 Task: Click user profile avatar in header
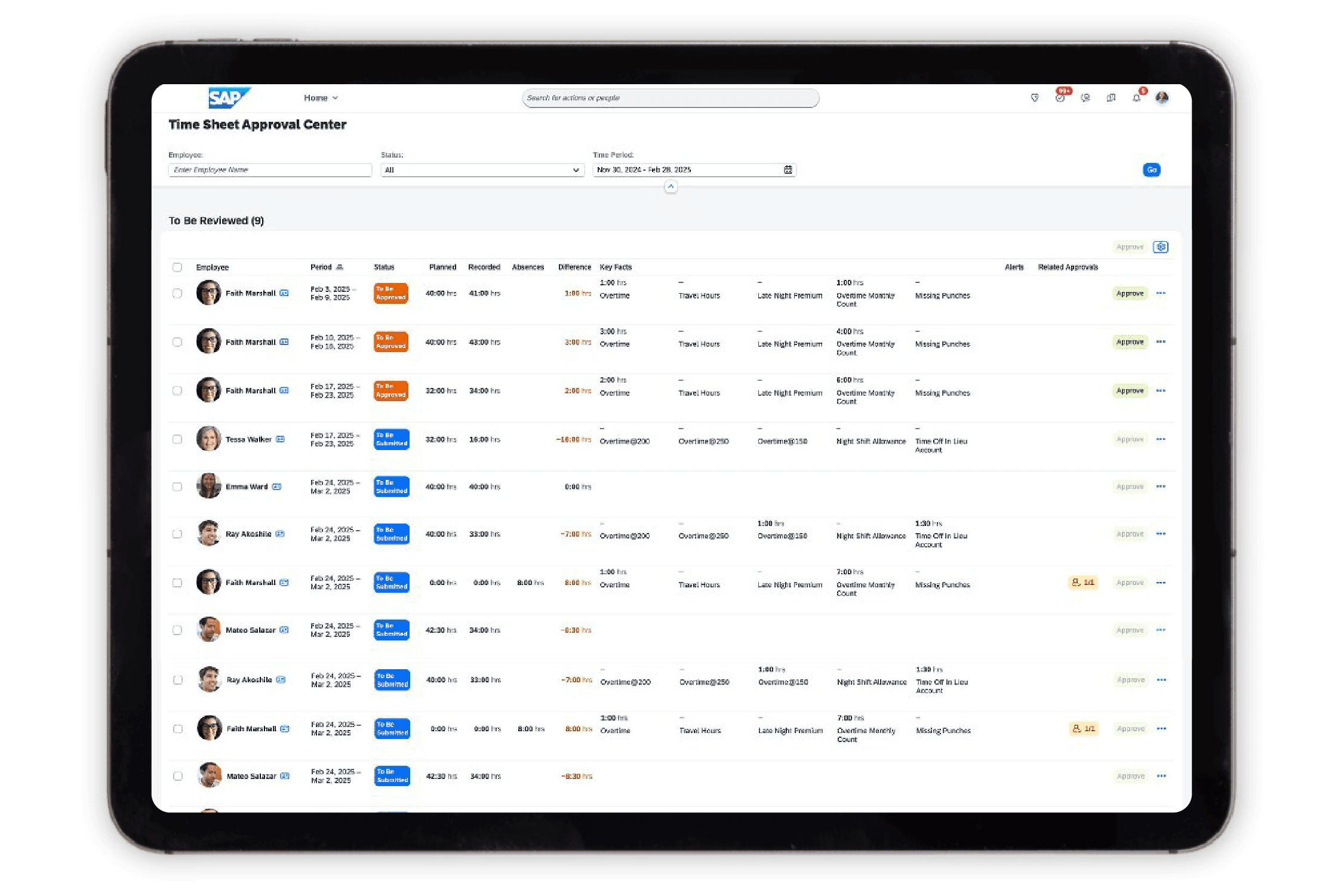tap(1161, 98)
